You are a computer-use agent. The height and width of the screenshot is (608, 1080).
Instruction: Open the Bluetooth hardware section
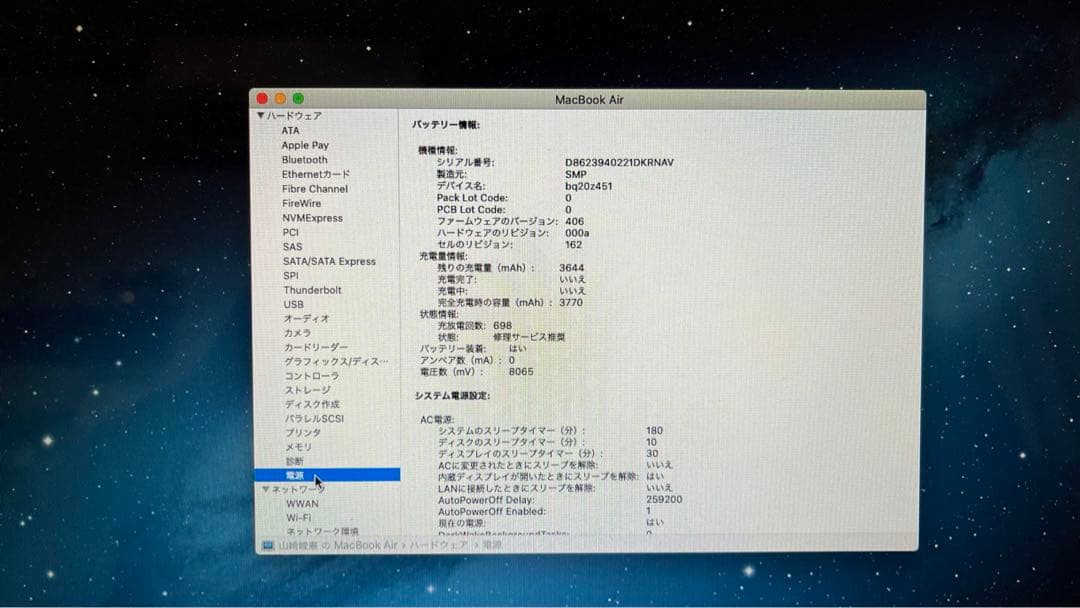point(303,159)
